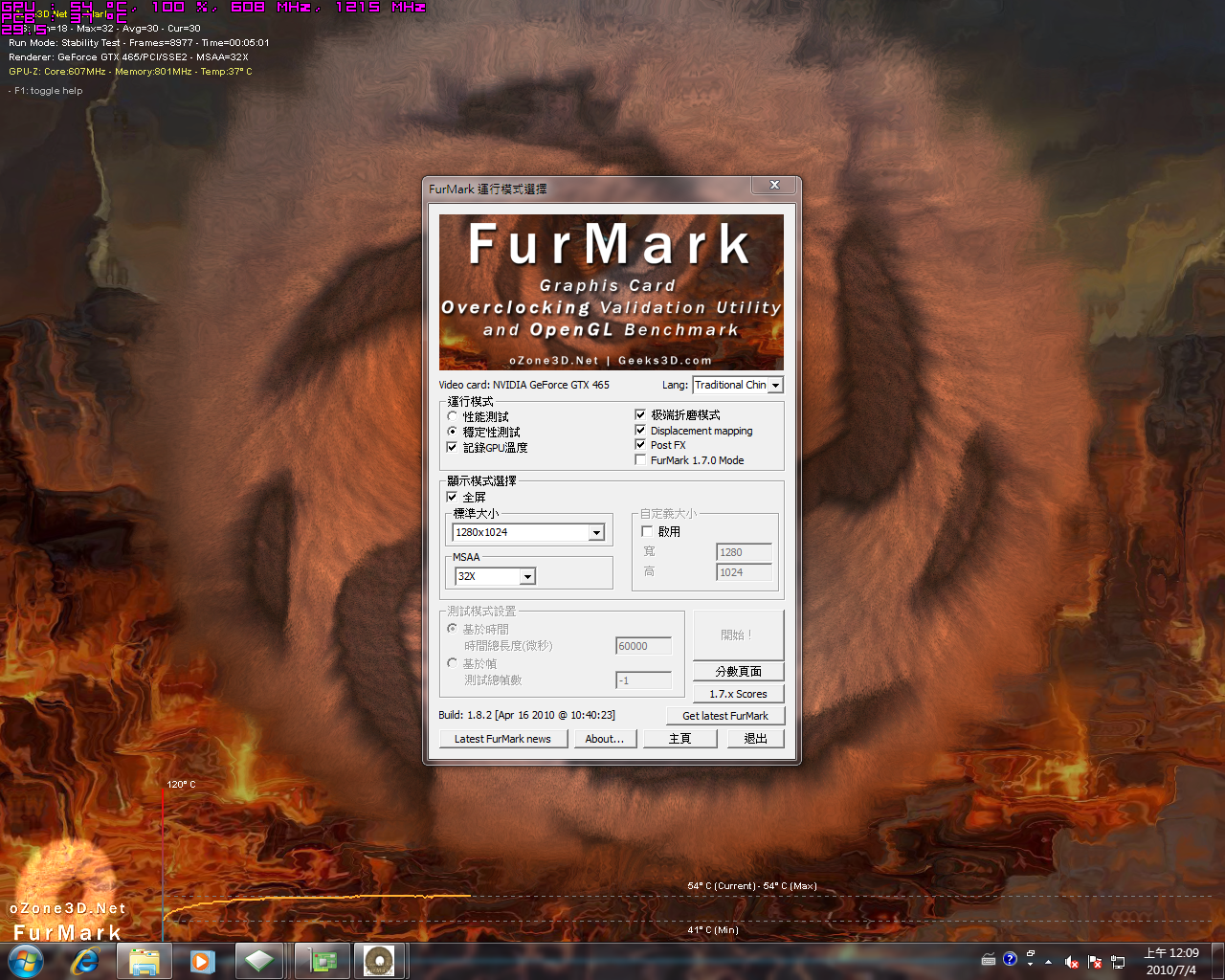
Task: Click the blue help question-mark tray icon
Action: 1010,959
